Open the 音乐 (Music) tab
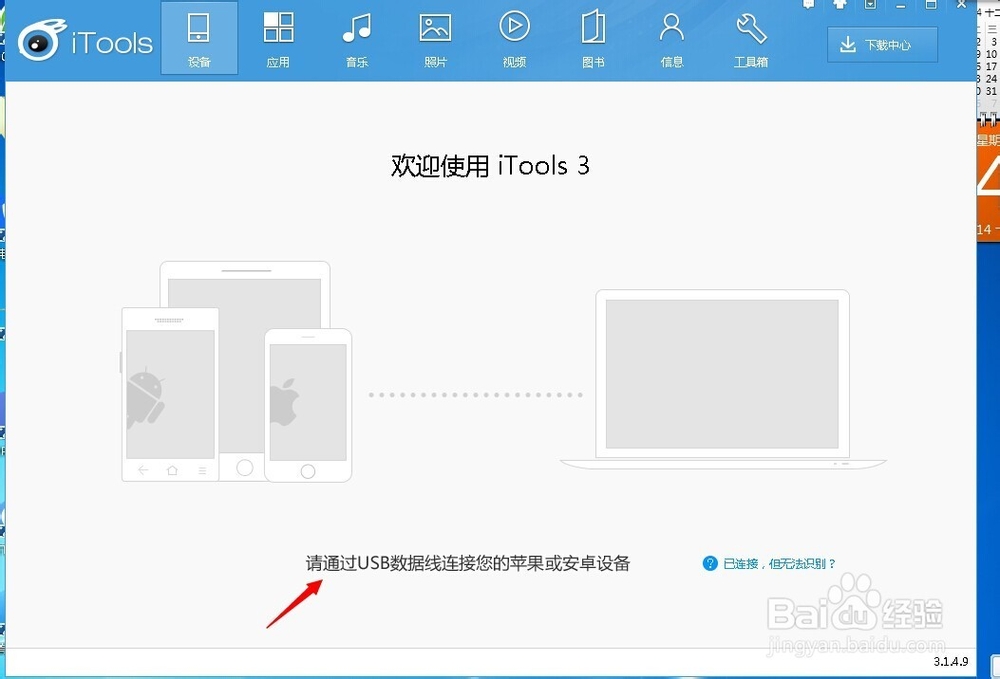This screenshot has width=1000, height=679. [x=357, y=38]
